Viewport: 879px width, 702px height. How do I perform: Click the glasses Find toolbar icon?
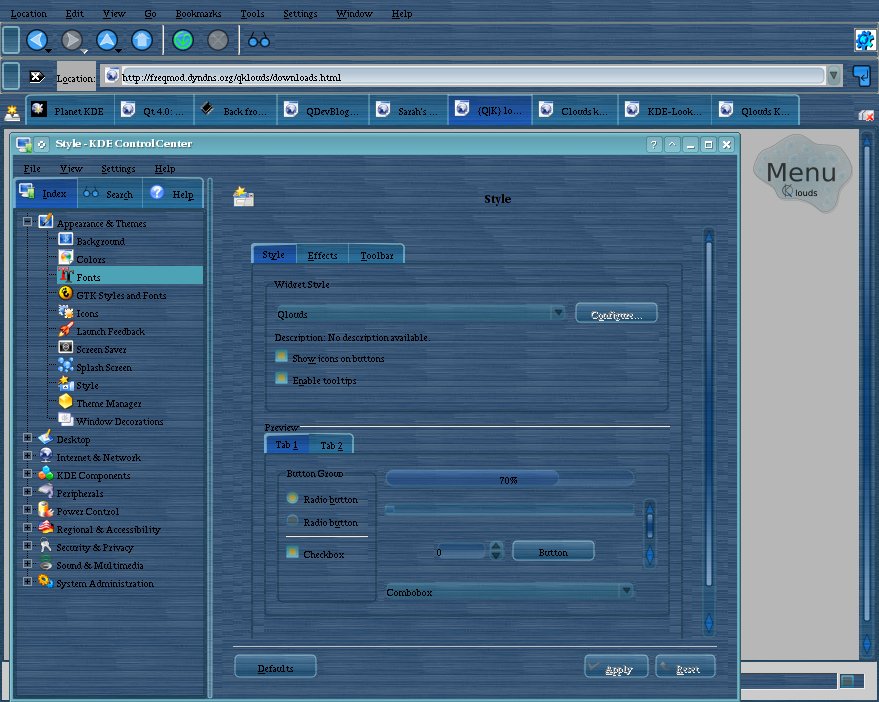[258, 40]
